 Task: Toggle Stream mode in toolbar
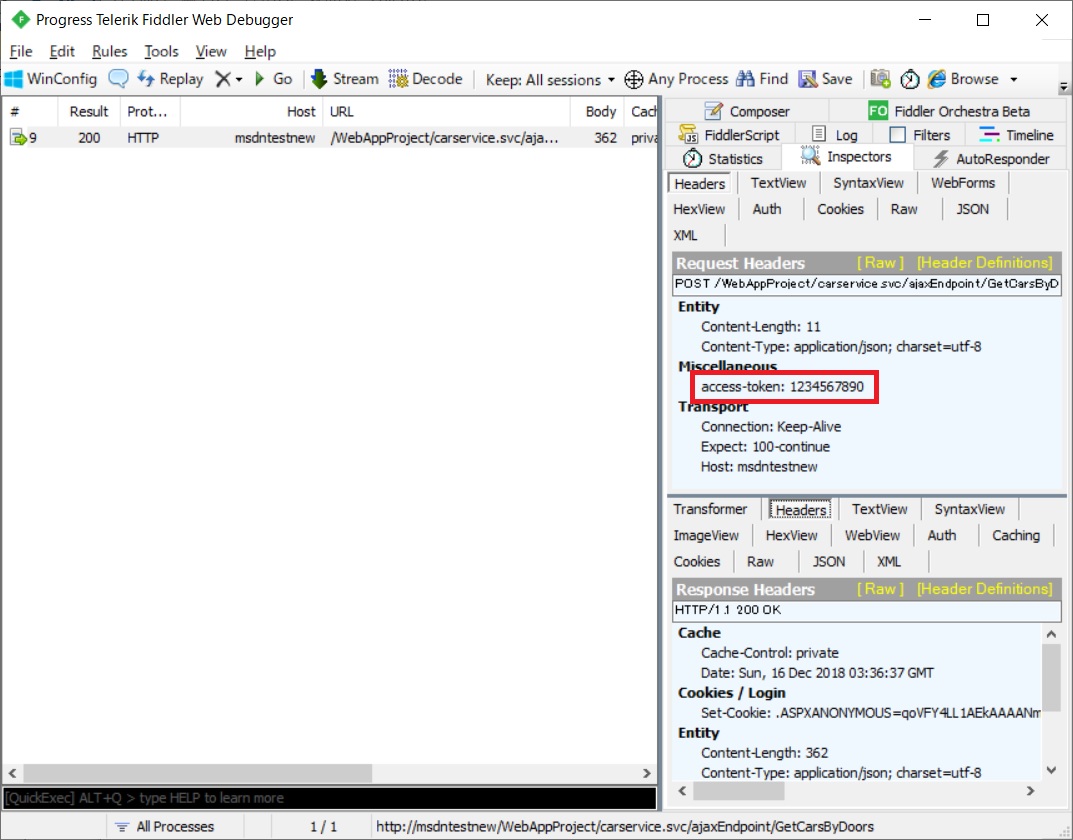click(x=345, y=79)
